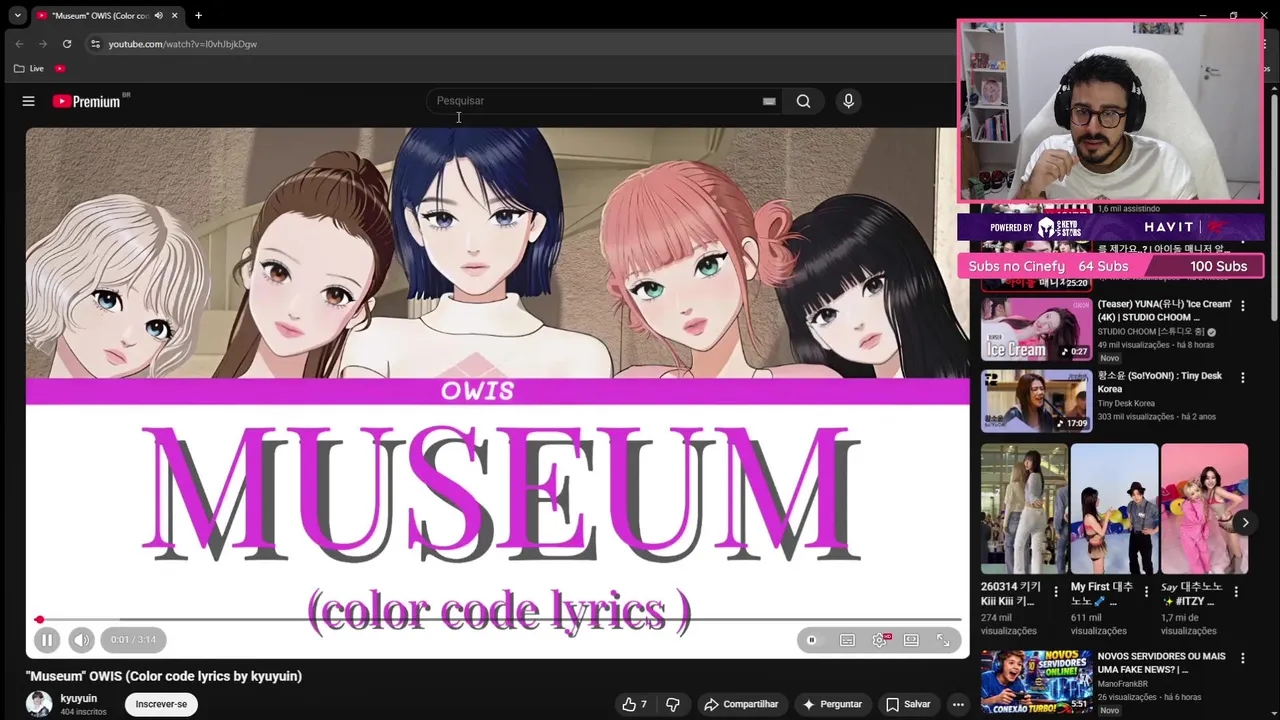Open options for 'NOVOS SERVIDORES OU MAIS' video
The height and width of the screenshot is (720, 1280).
pyautogui.click(x=1243, y=658)
